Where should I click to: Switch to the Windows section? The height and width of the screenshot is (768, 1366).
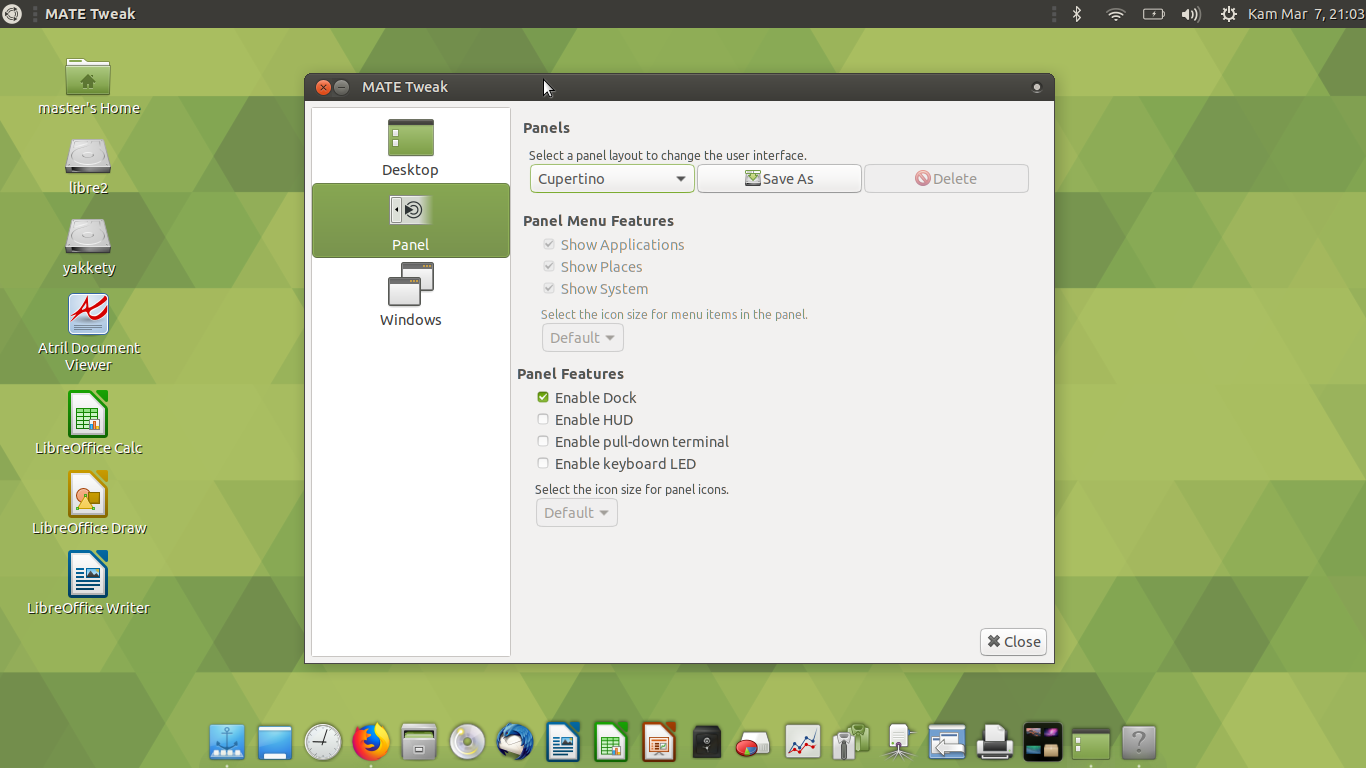(410, 295)
